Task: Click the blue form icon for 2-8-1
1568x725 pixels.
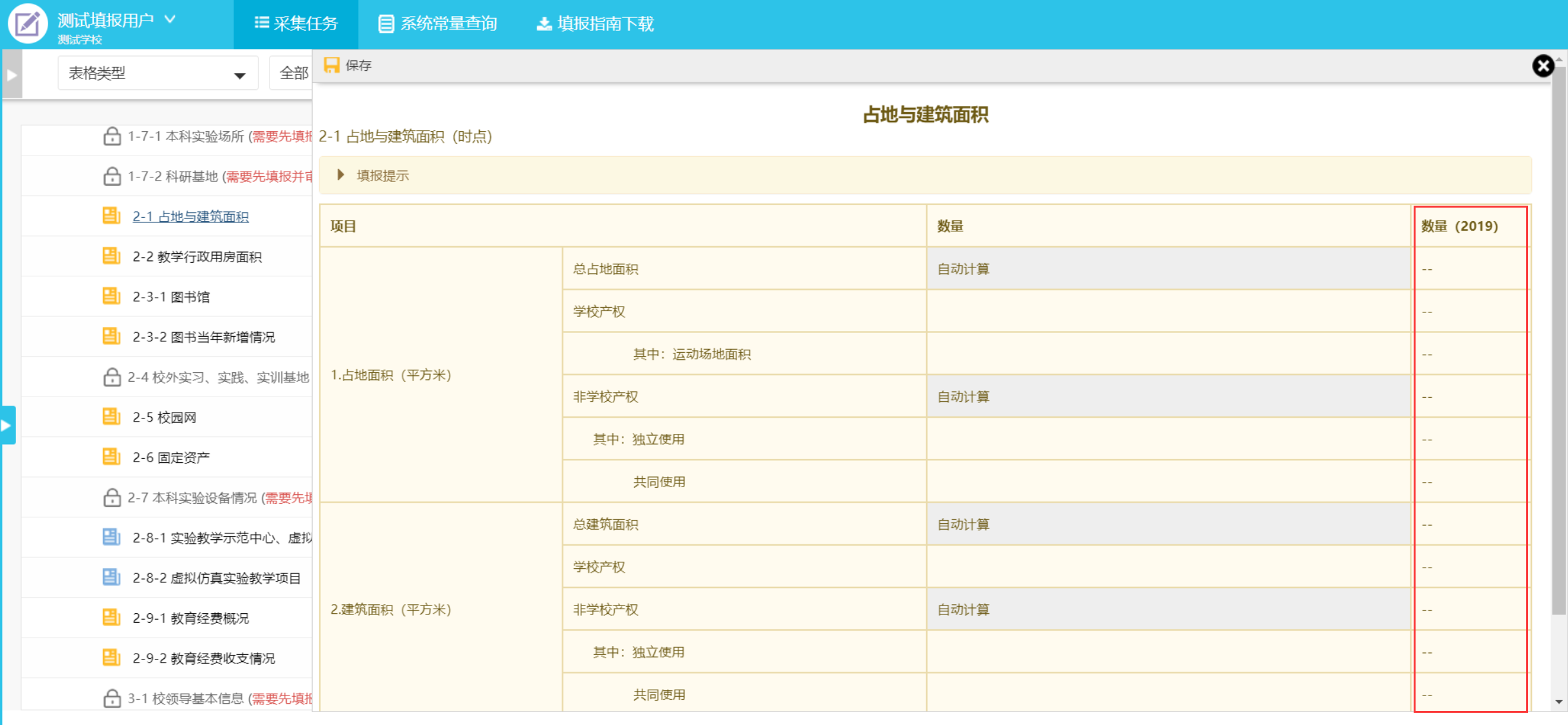Action: click(x=111, y=537)
